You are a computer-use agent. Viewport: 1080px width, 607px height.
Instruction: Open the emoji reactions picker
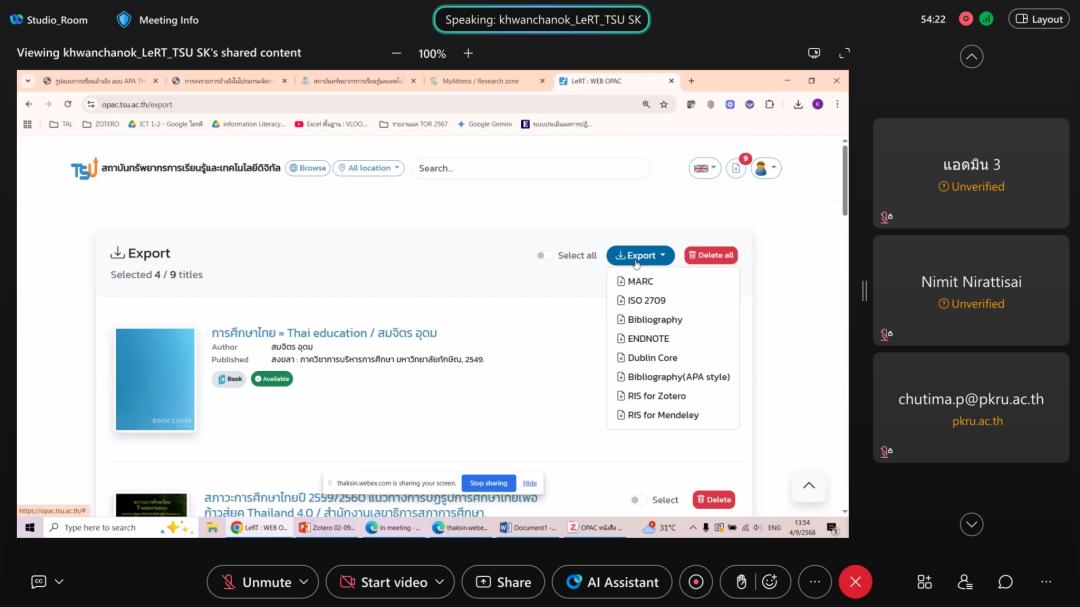[769, 582]
